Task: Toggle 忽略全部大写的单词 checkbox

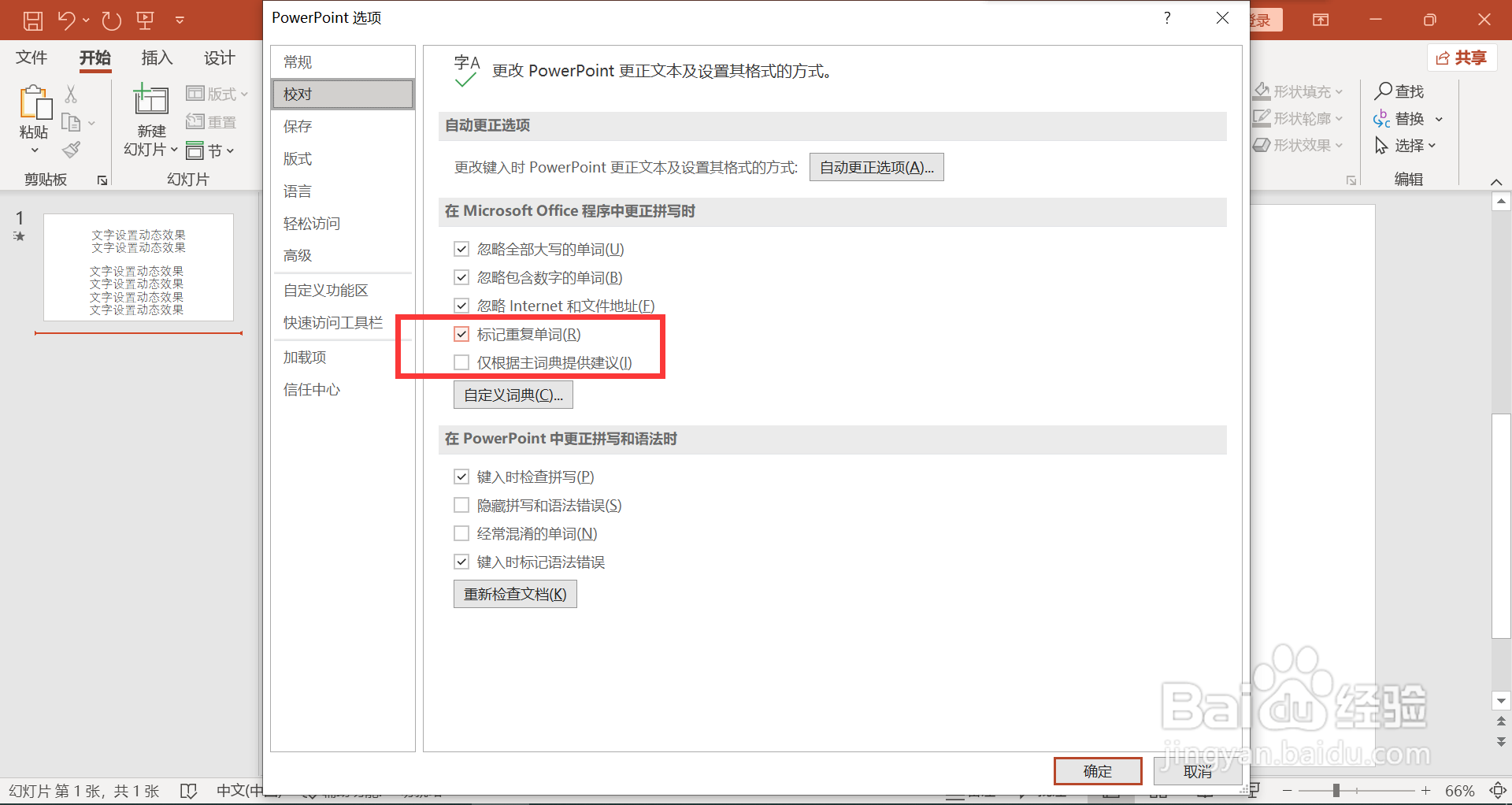Action: click(461, 249)
